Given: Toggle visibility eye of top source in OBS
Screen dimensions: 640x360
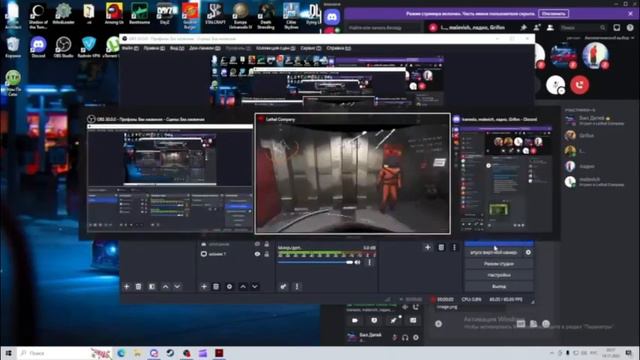Looking at the screenshot, I should 257,244.
